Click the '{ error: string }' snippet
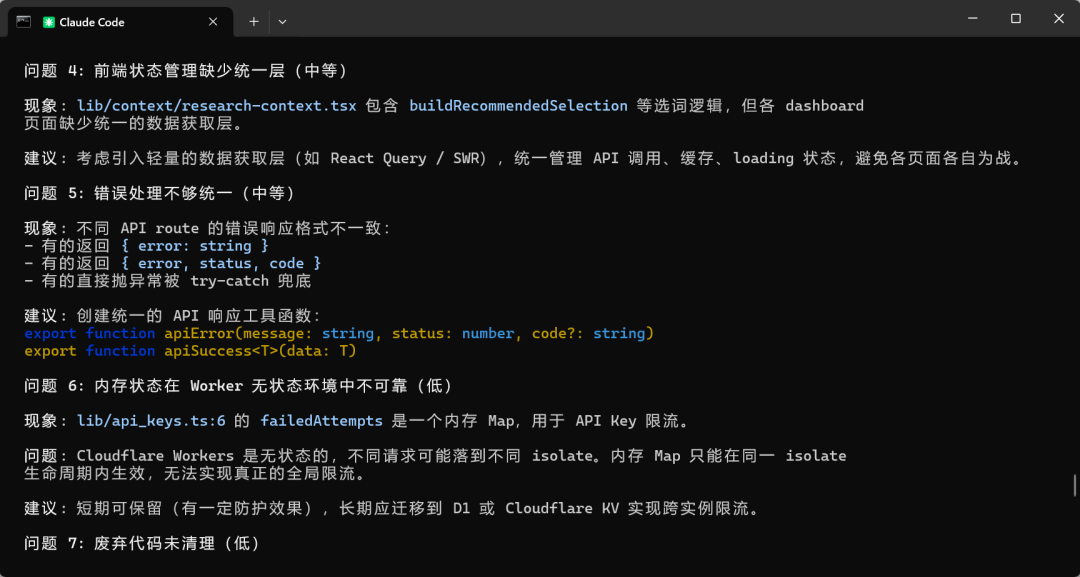This screenshot has height=577, width=1080. [195, 246]
